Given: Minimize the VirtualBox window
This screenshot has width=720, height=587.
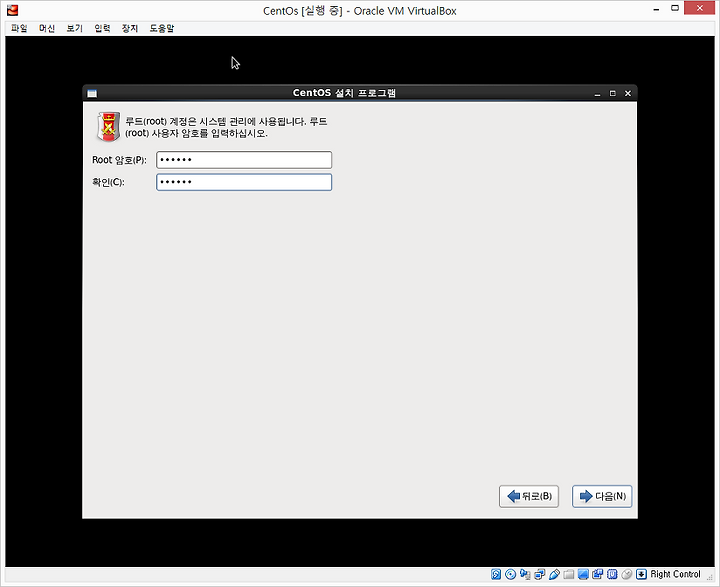Looking at the screenshot, I should click(657, 9).
